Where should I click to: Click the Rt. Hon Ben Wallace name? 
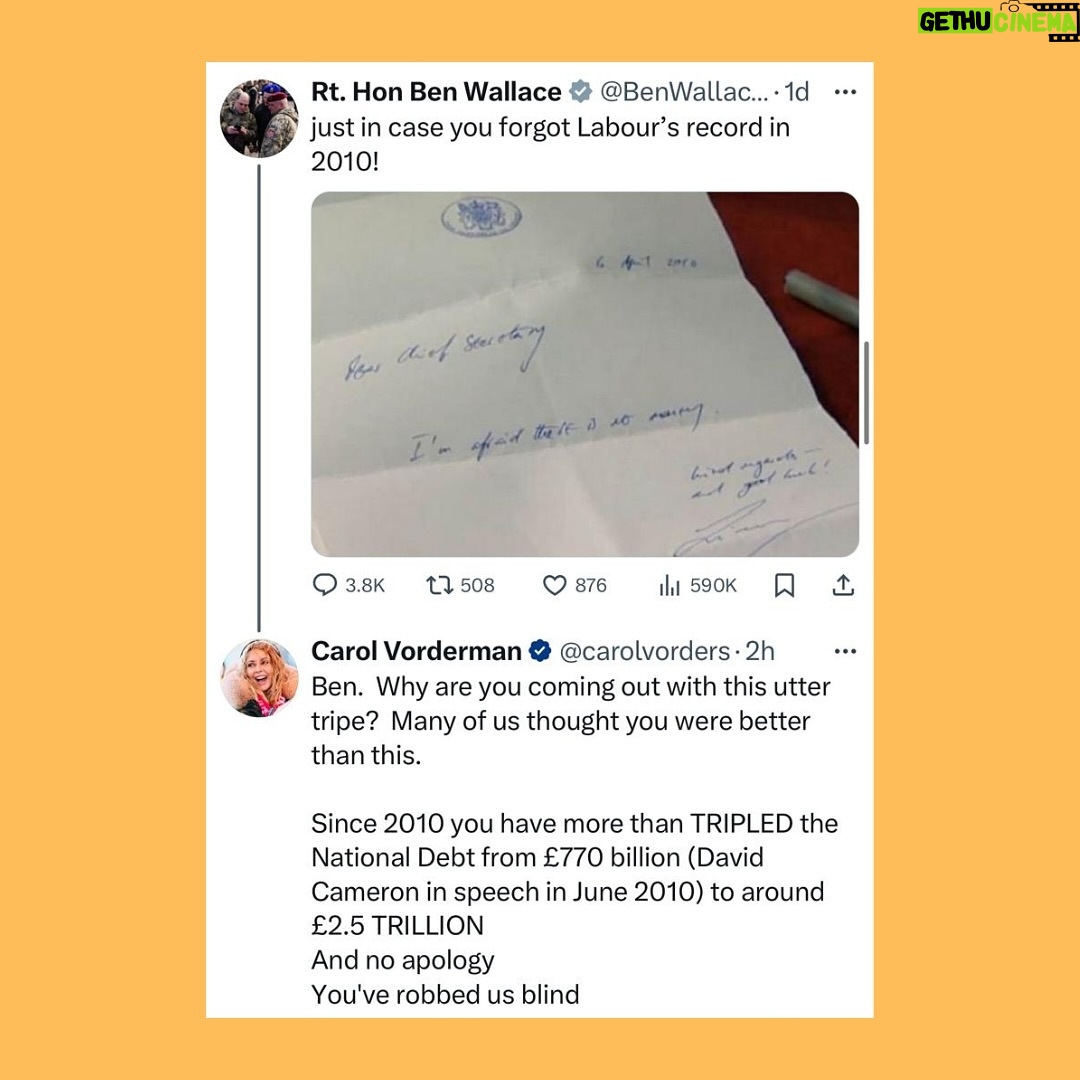[436, 92]
